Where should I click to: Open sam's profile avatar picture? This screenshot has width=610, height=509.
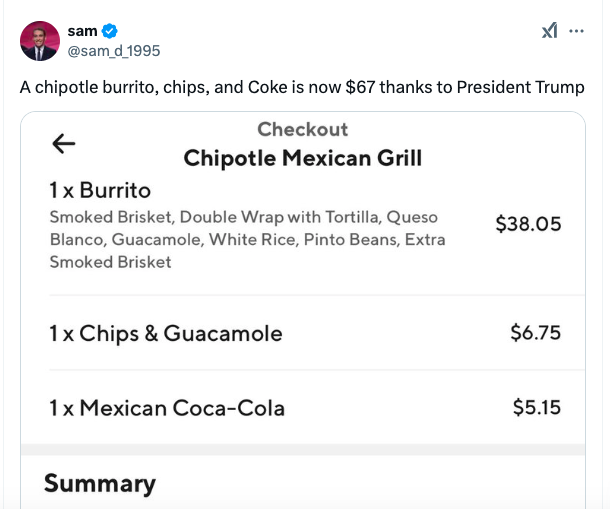tap(40, 41)
